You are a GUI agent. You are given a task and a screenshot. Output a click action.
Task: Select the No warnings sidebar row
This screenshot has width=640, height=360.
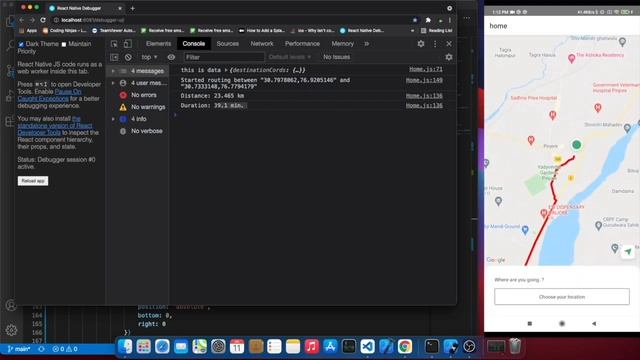pyautogui.click(x=138, y=107)
